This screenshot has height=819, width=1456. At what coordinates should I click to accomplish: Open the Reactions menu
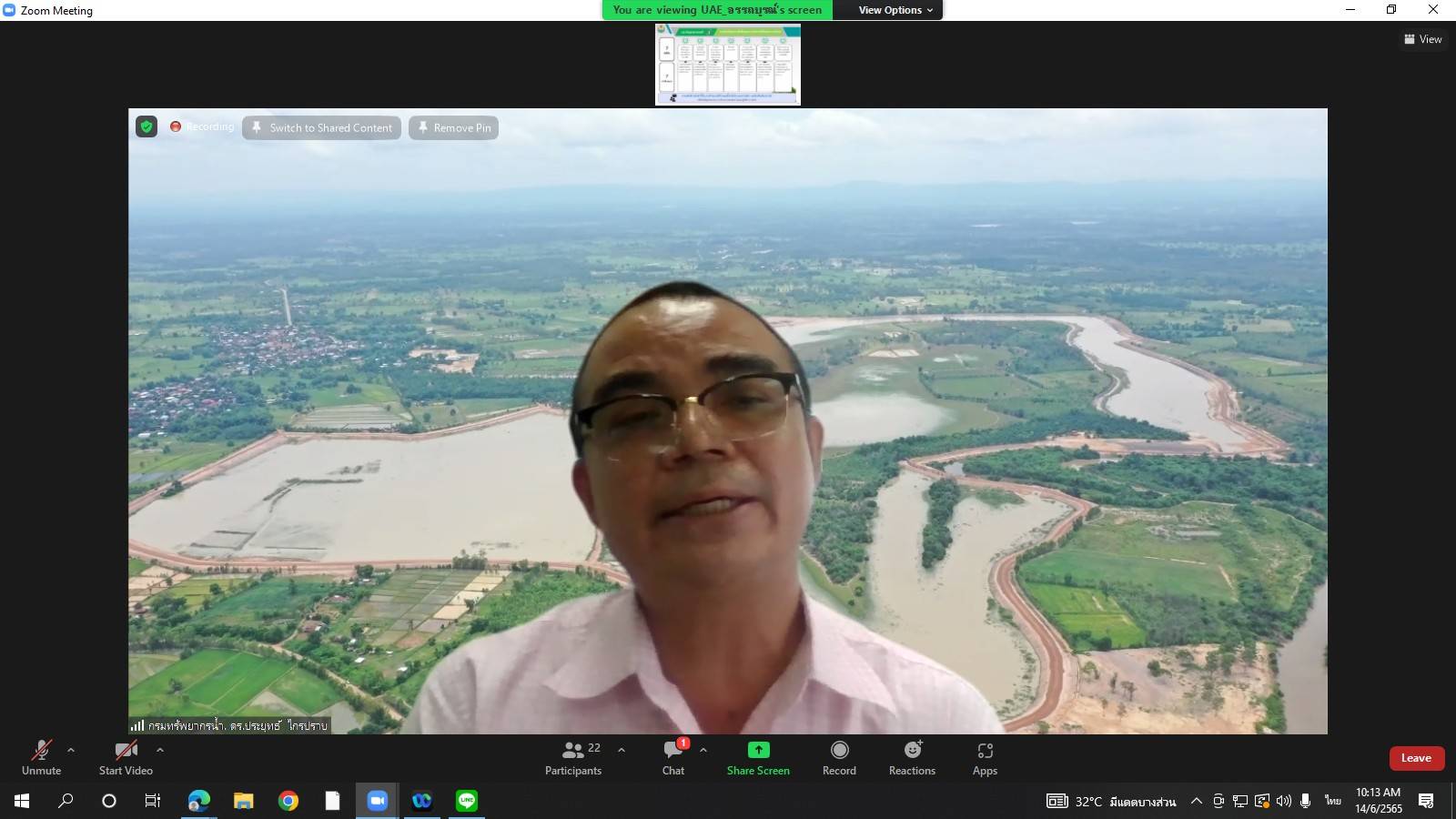pyautogui.click(x=912, y=757)
